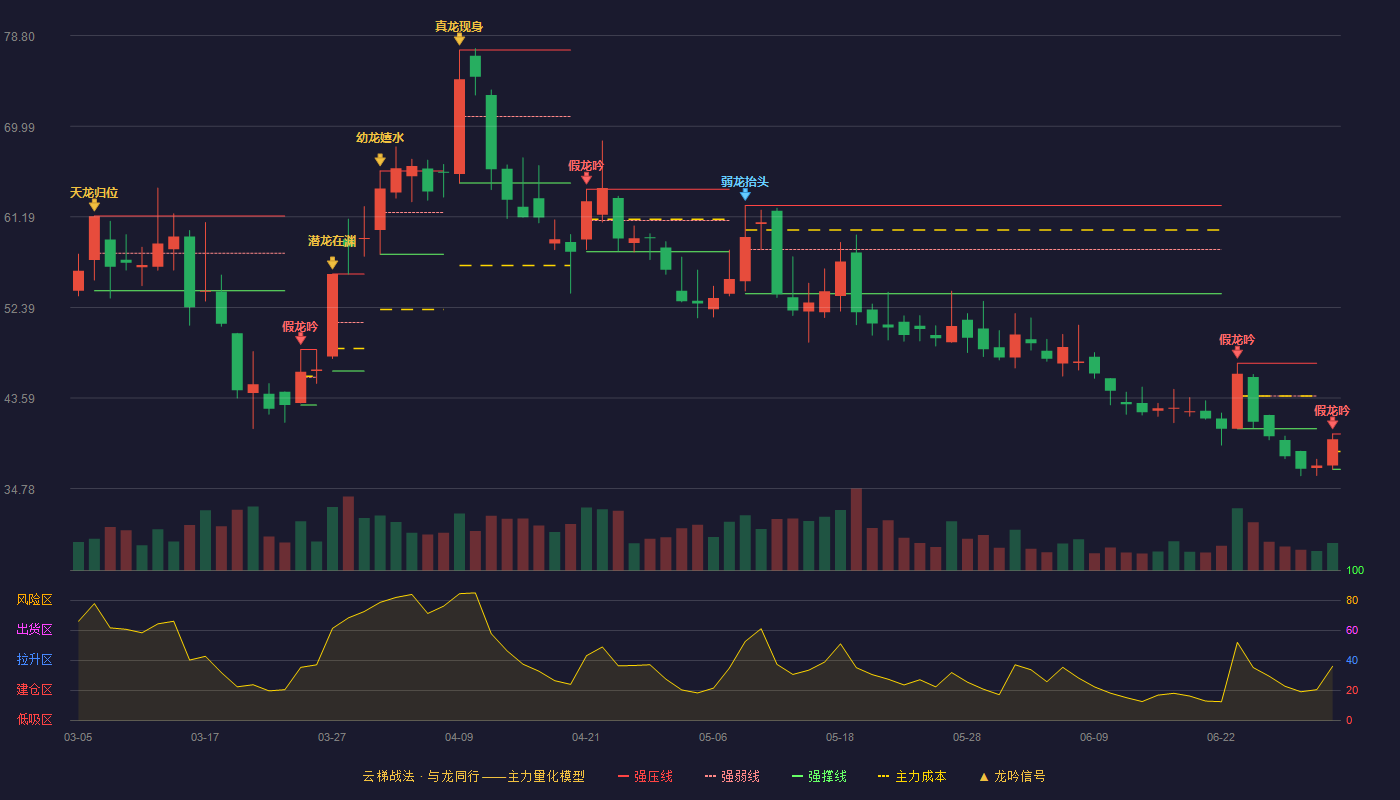
Task: Toggle the 主力成本 legend item
Action: (912, 776)
